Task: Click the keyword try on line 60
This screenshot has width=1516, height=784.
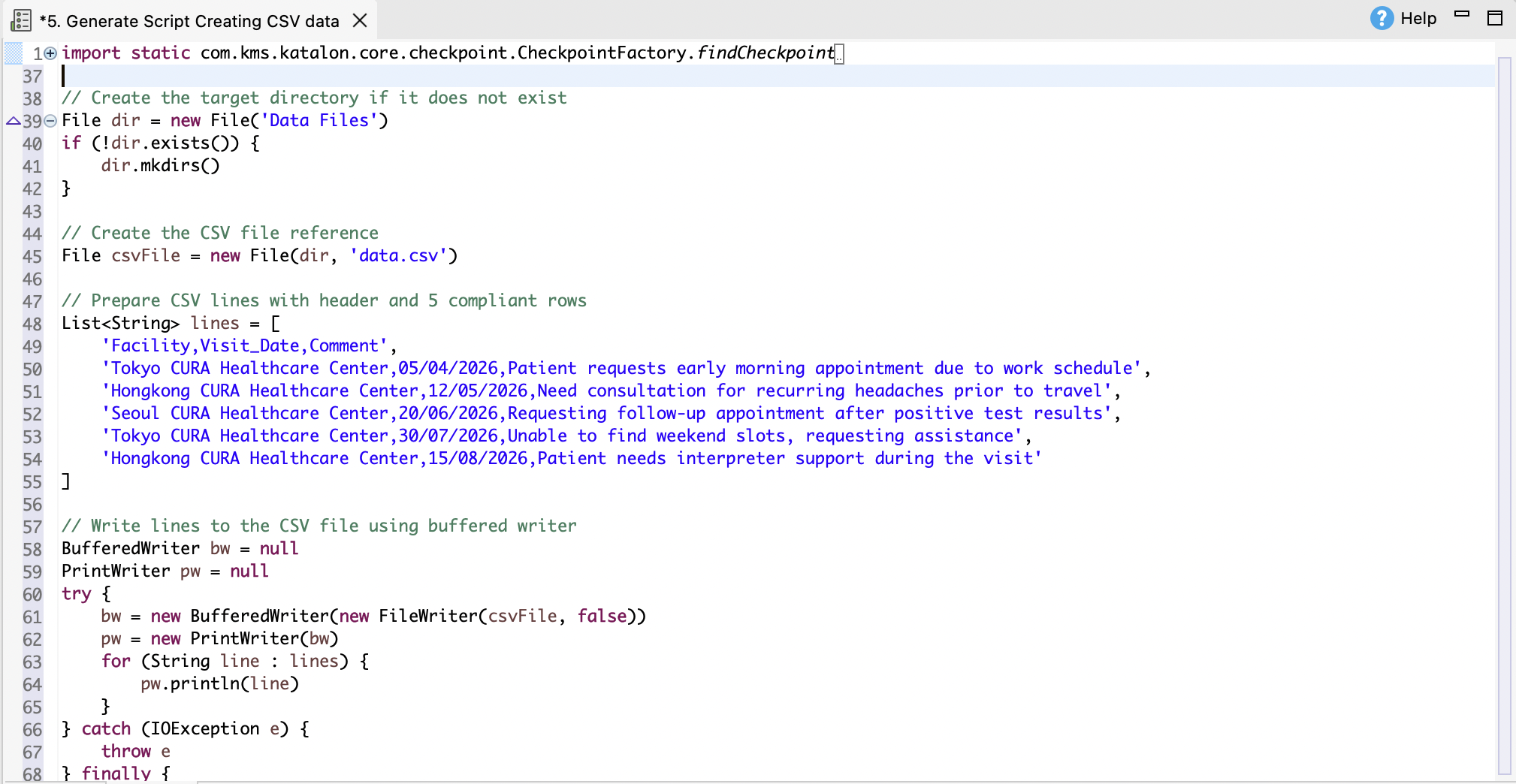Action: tap(77, 593)
